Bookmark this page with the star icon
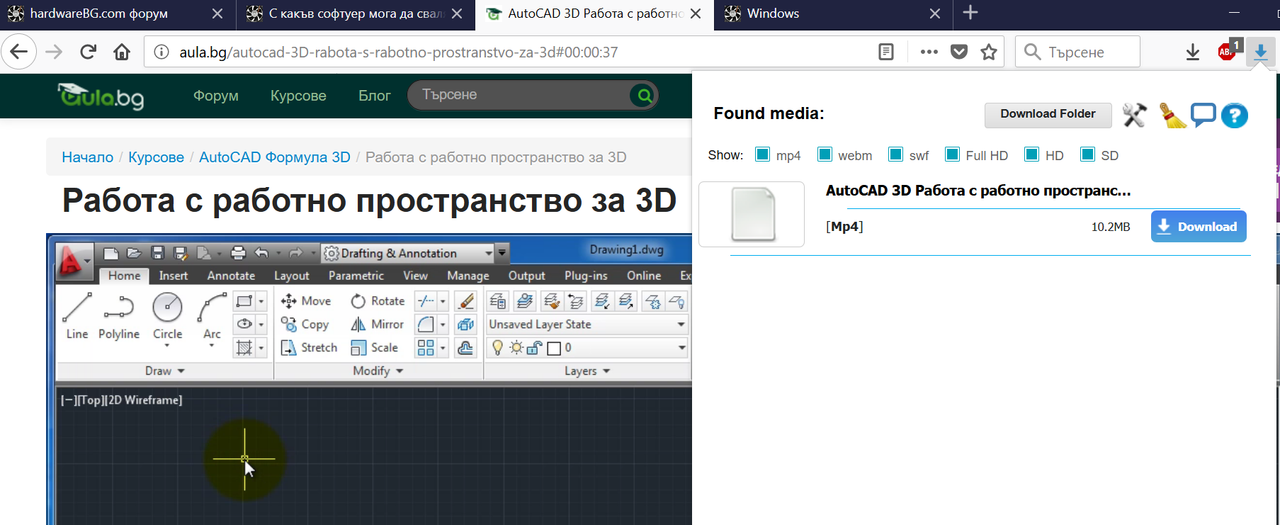Image resolution: width=1280 pixels, height=525 pixels. click(989, 52)
